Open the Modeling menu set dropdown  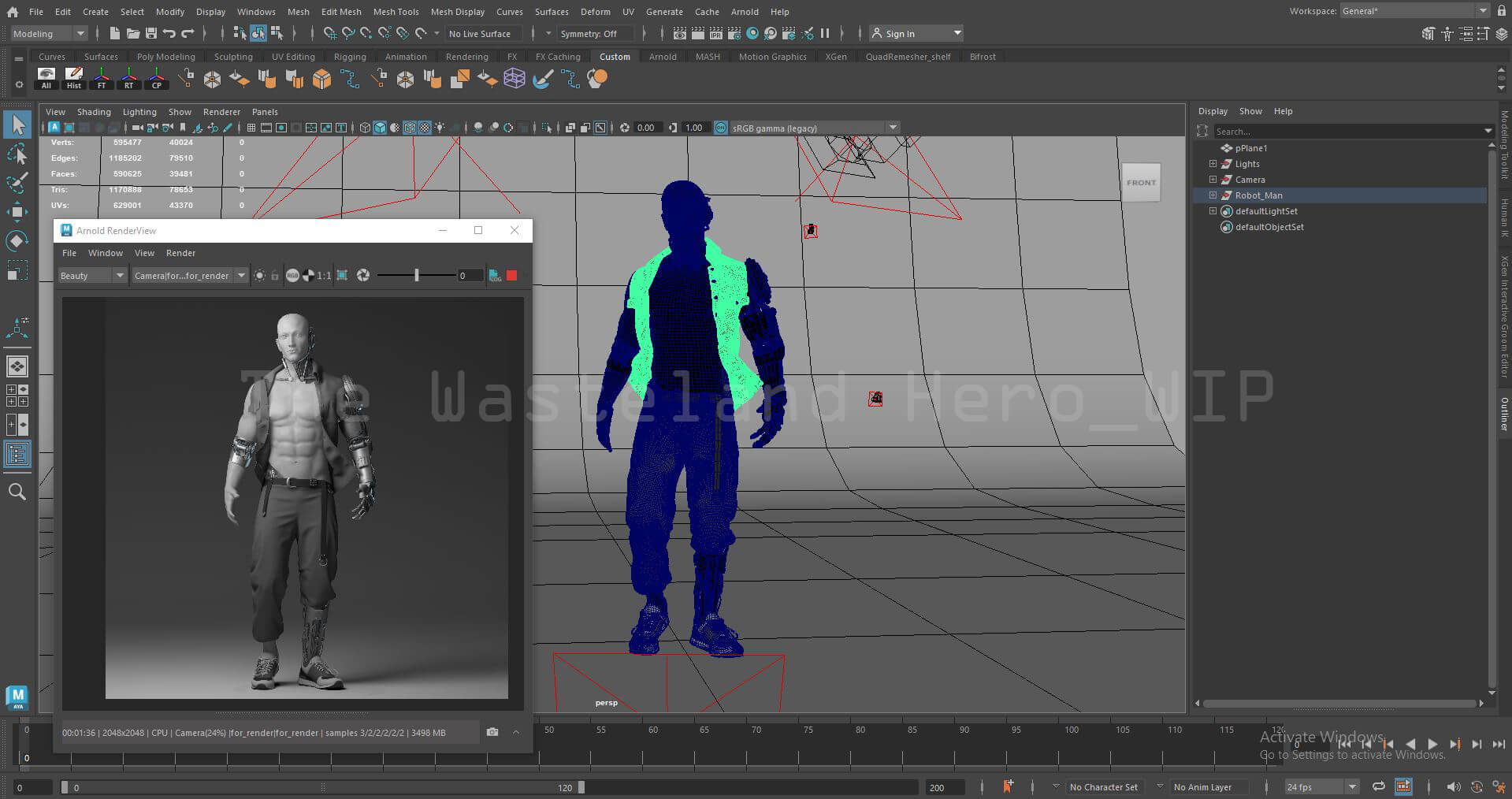point(49,33)
